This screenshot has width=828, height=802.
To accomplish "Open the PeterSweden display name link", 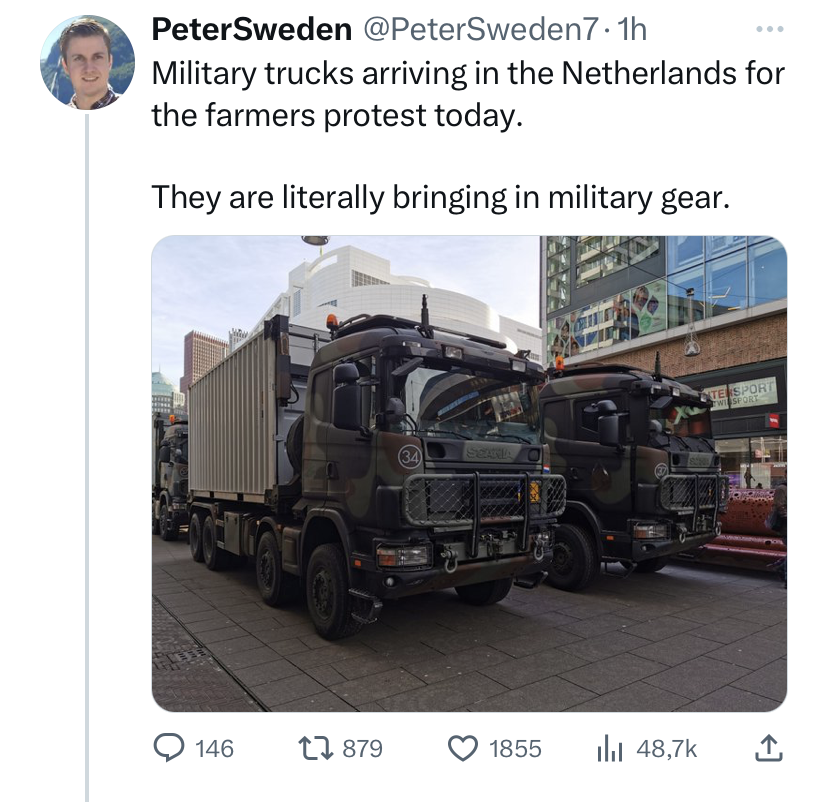I will (x=251, y=29).
